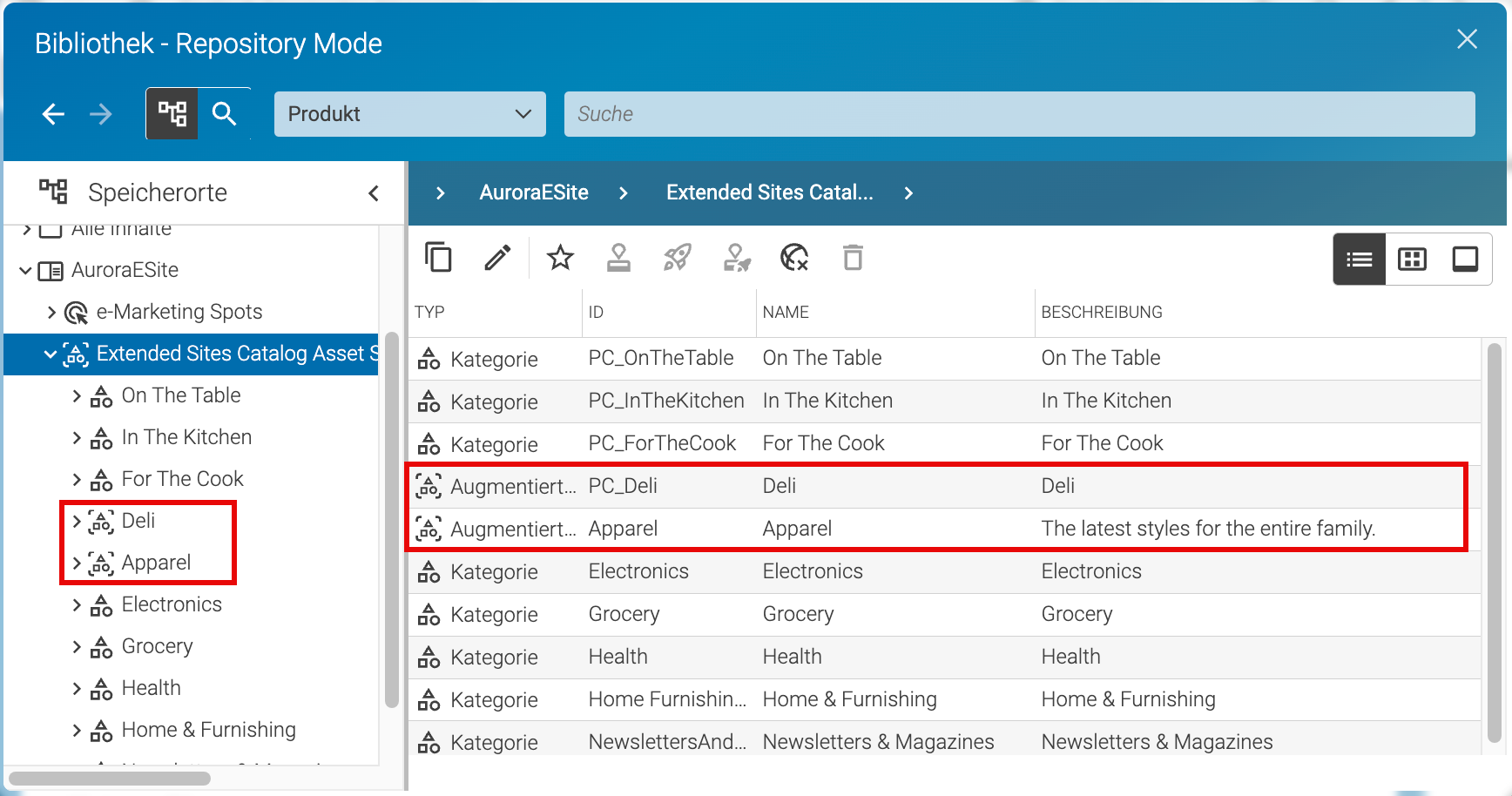Click into the Suche search field

(1019, 114)
